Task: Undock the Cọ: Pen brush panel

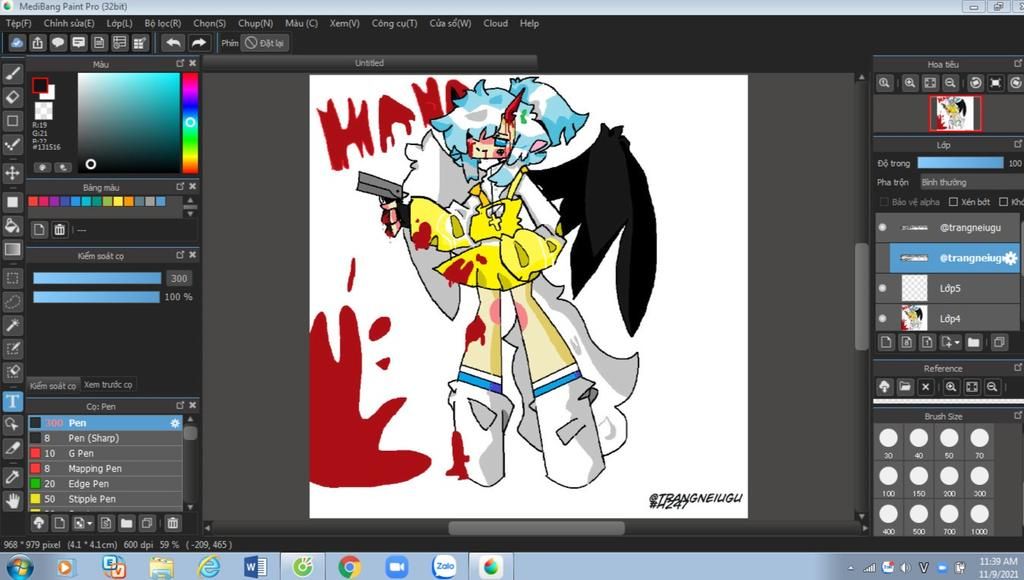Action: point(180,406)
